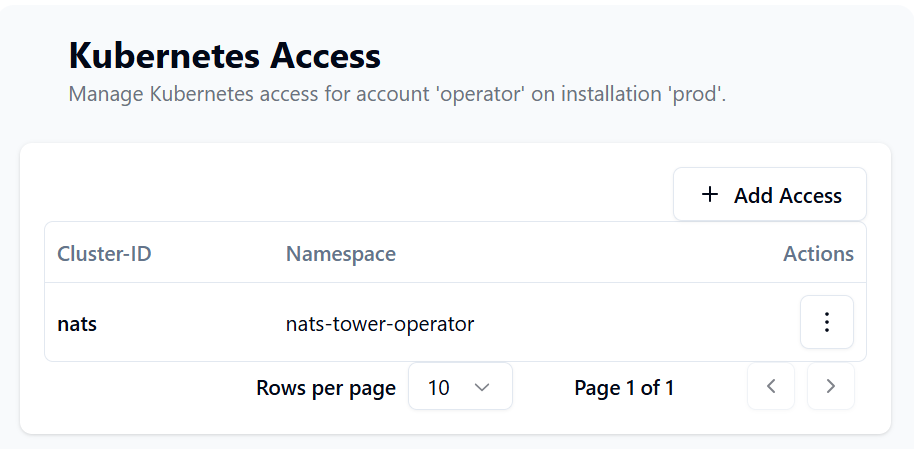Screen dimensions: 914x449
Task: Click the Actions column header
Action: tap(818, 254)
